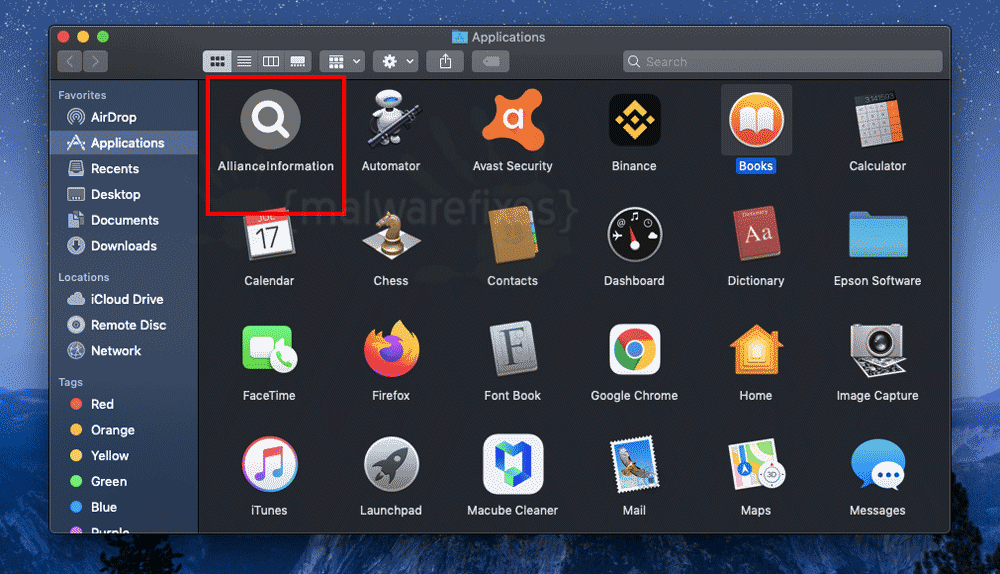
Task: Switch to column view
Action: tap(270, 61)
